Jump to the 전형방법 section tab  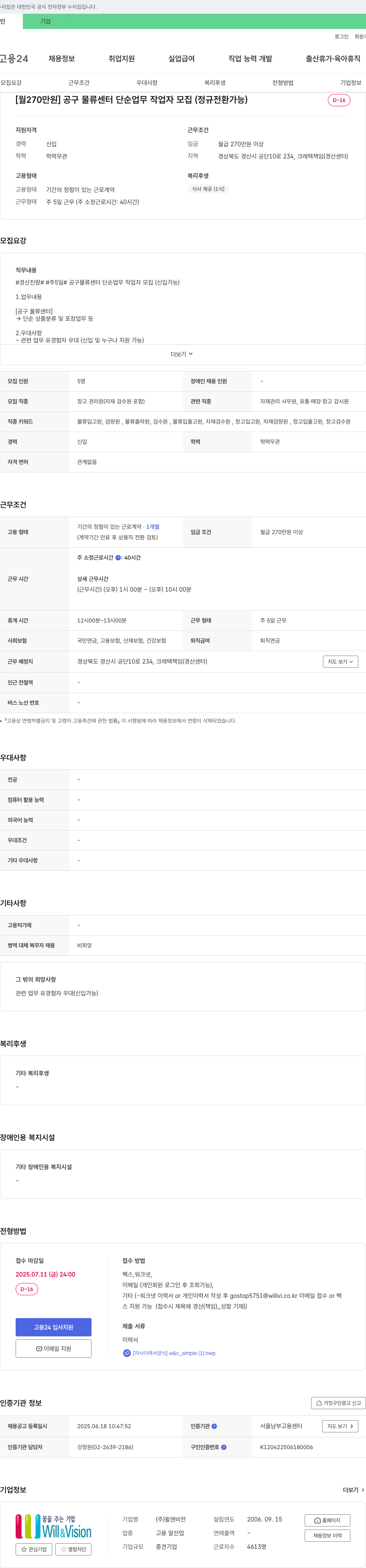tap(283, 83)
